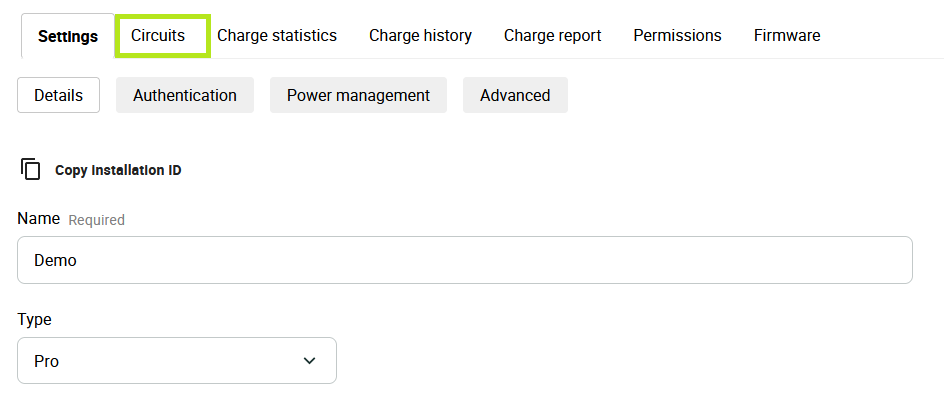Click the chevron arrow in Type dropdown
Screen dimensions: 944x406
pyautogui.click(x=309, y=361)
